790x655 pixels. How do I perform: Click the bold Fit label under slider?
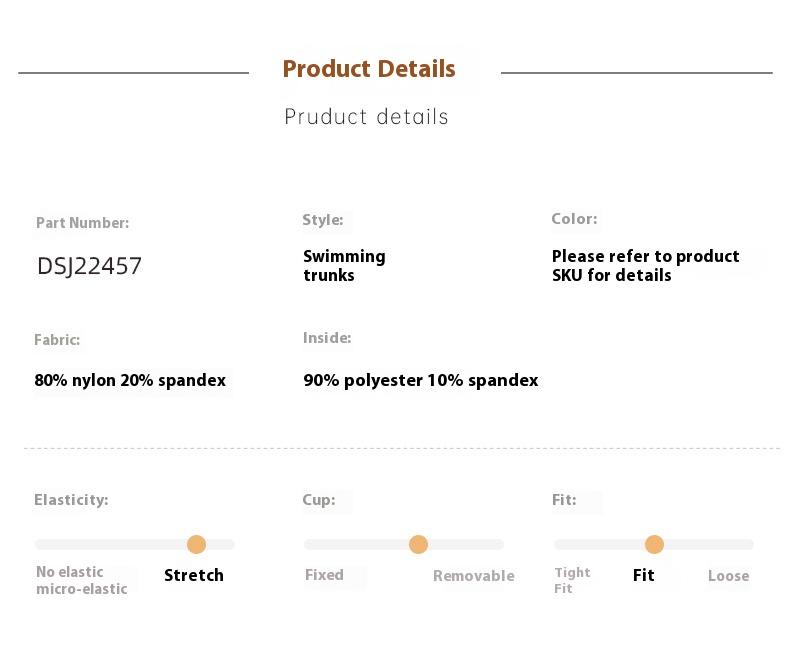coord(643,575)
